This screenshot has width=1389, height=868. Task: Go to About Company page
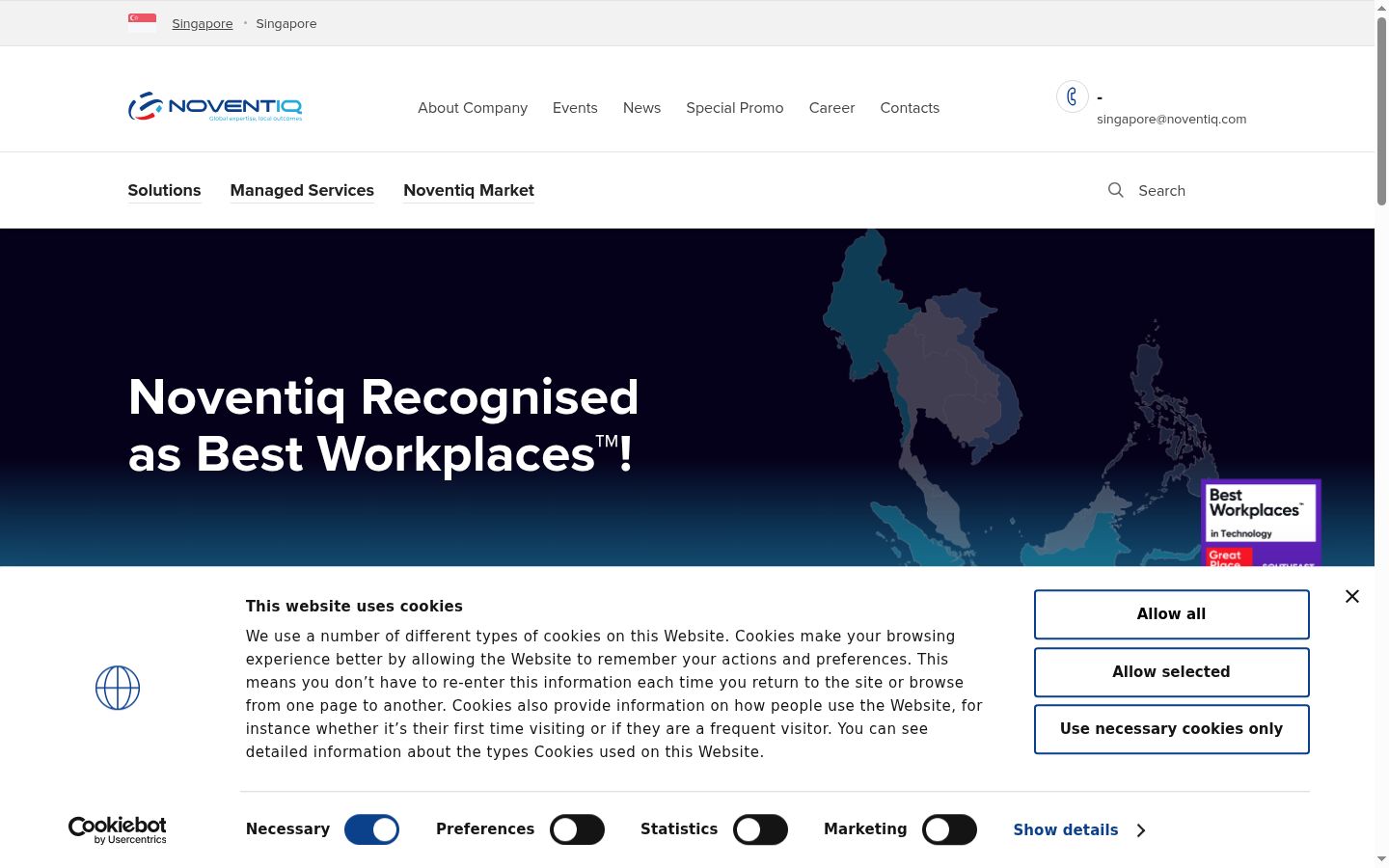473,108
